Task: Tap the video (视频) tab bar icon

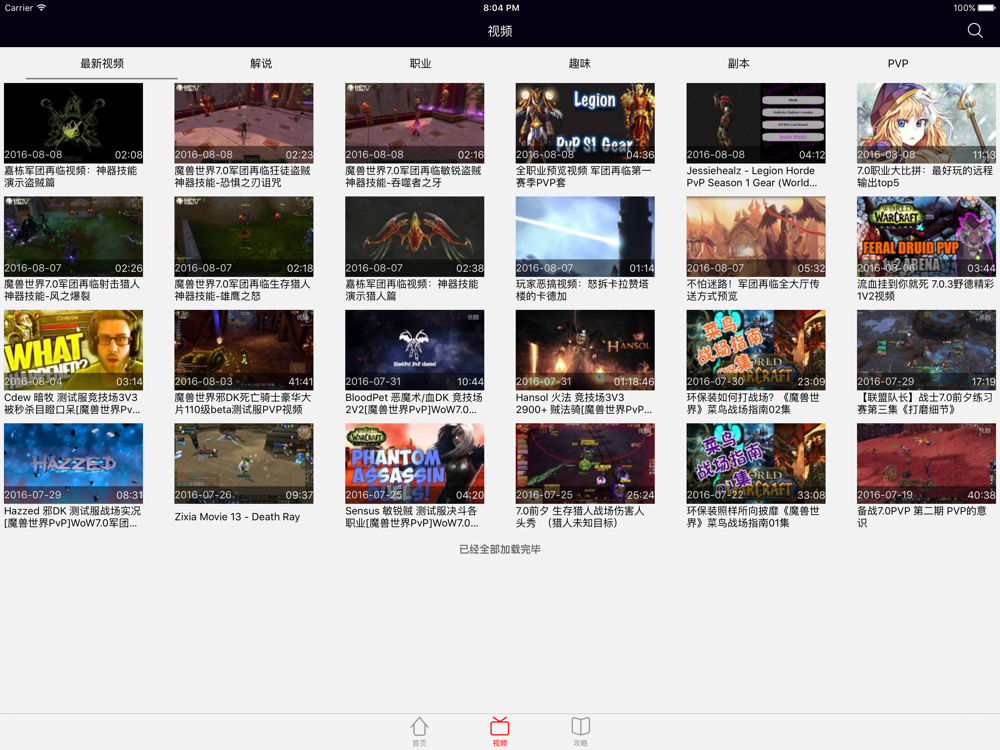Action: 499,731
